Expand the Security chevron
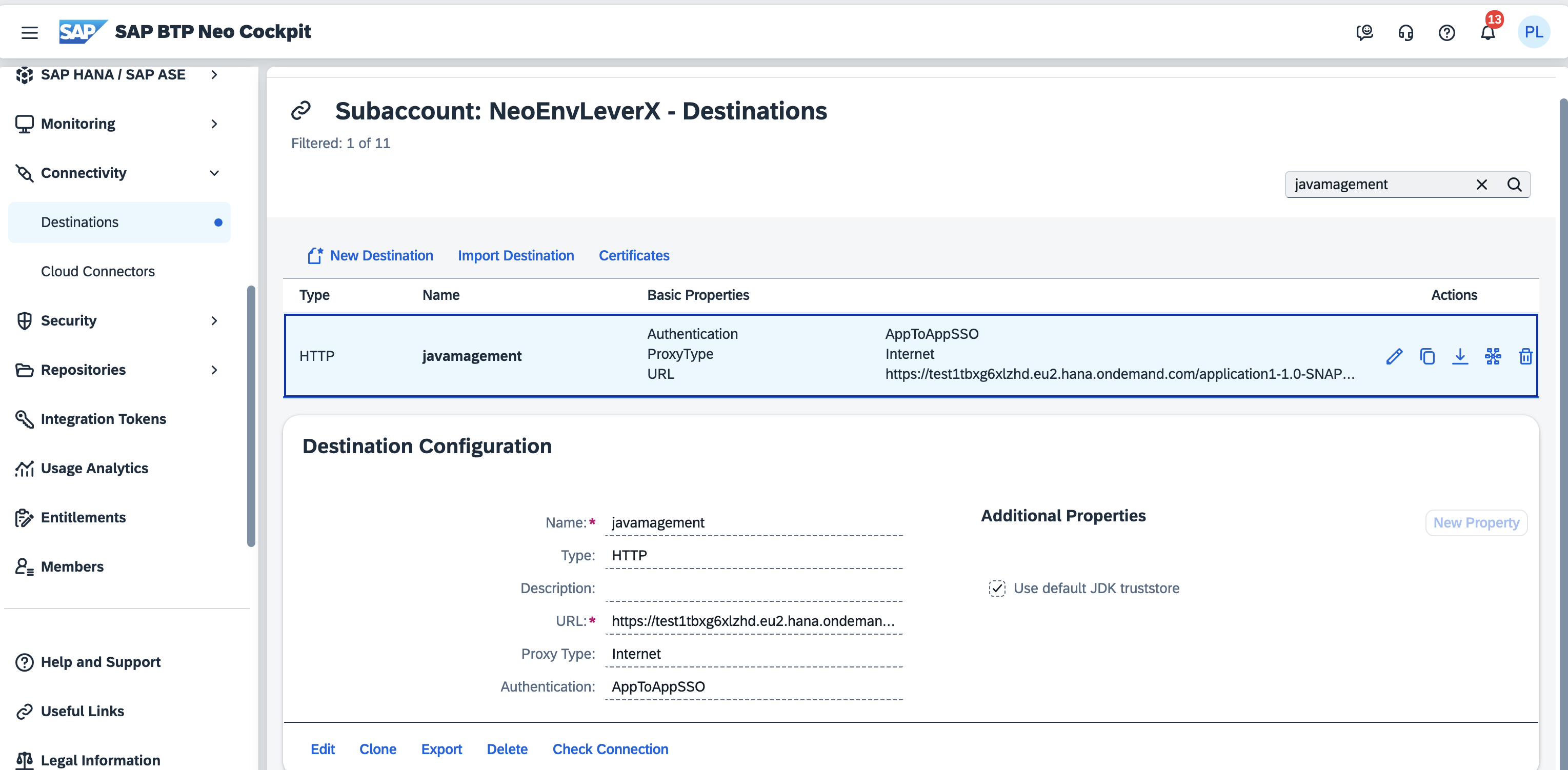Viewport: 1568px width, 770px height. point(214,321)
